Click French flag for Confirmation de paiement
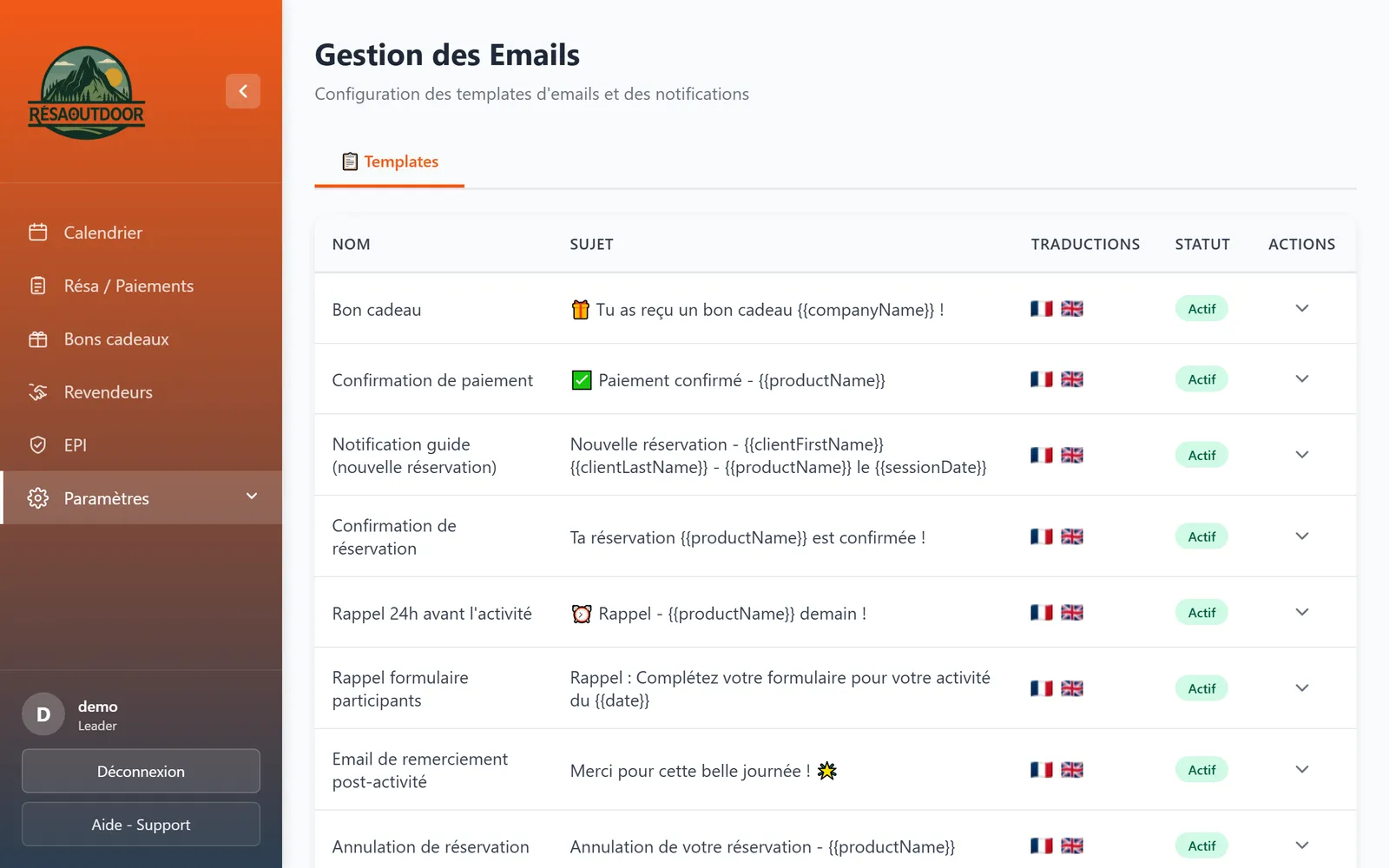1389x868 pixels. coord(1042,379)
